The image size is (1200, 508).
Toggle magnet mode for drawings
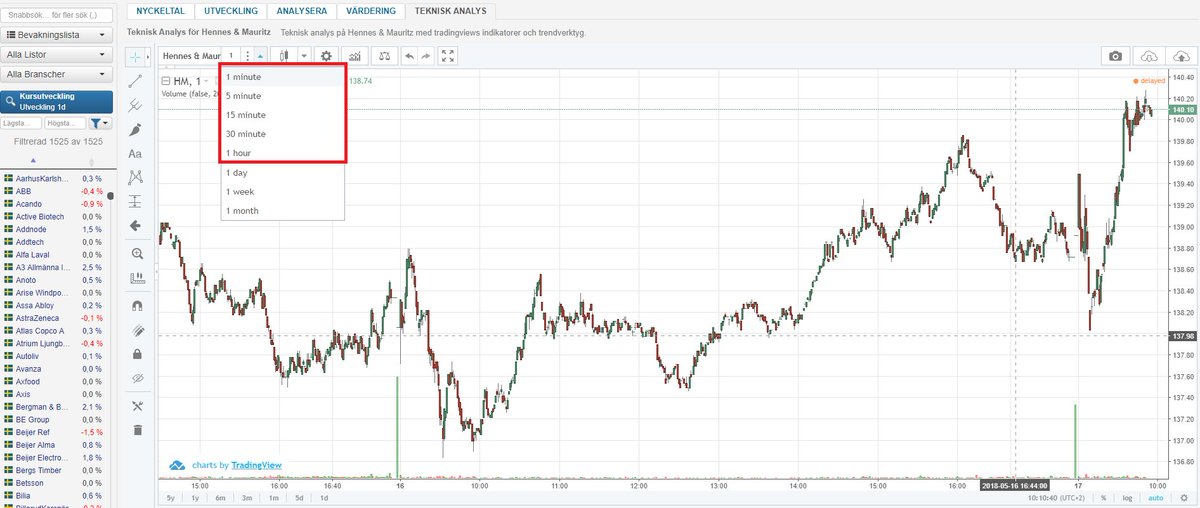click(137, 306)
